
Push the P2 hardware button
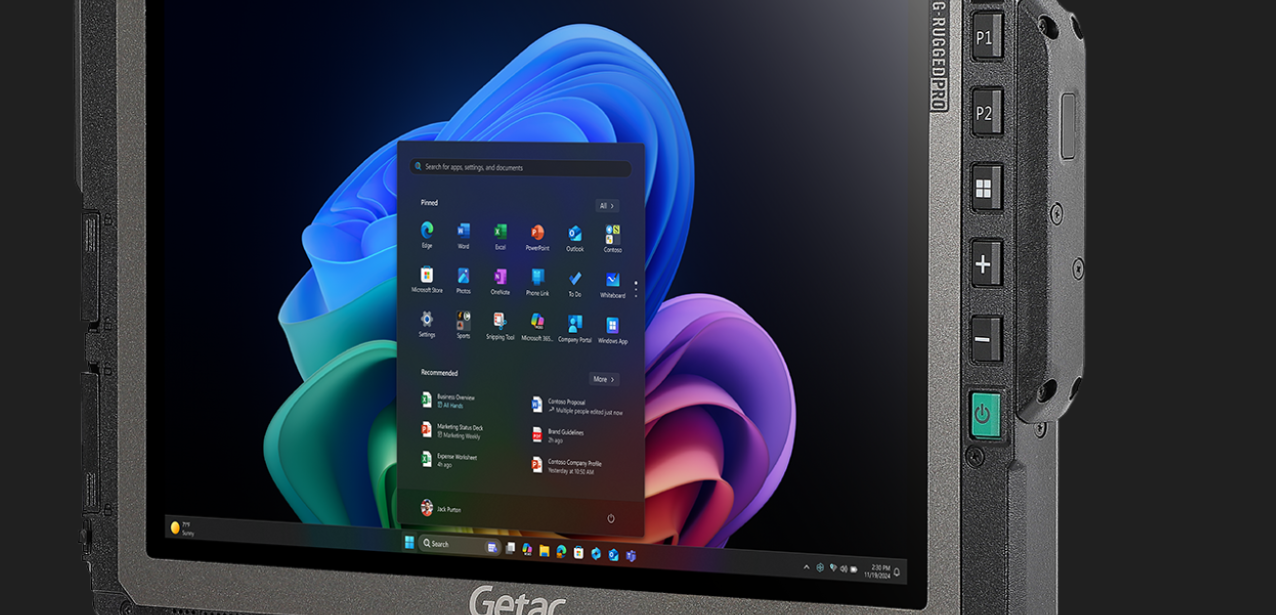(x=985, y=113)
